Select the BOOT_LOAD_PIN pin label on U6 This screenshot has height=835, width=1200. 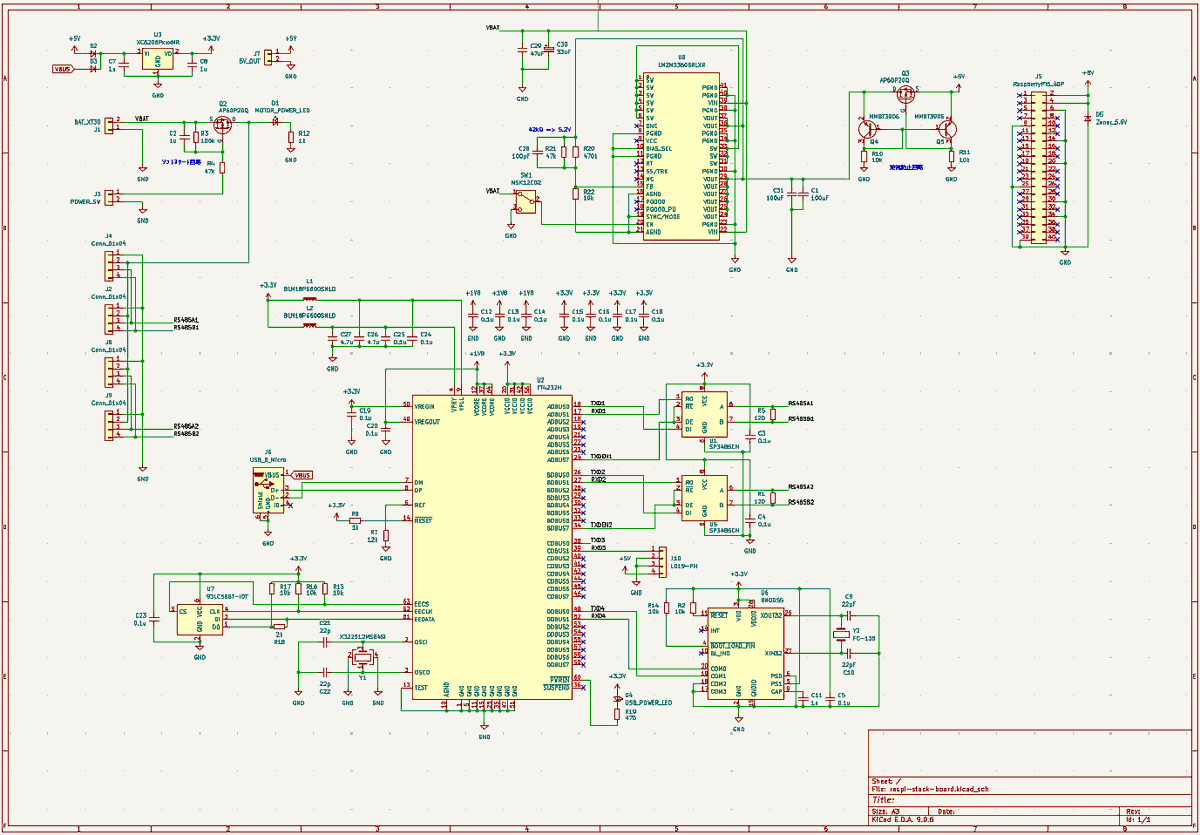[732, 645]
